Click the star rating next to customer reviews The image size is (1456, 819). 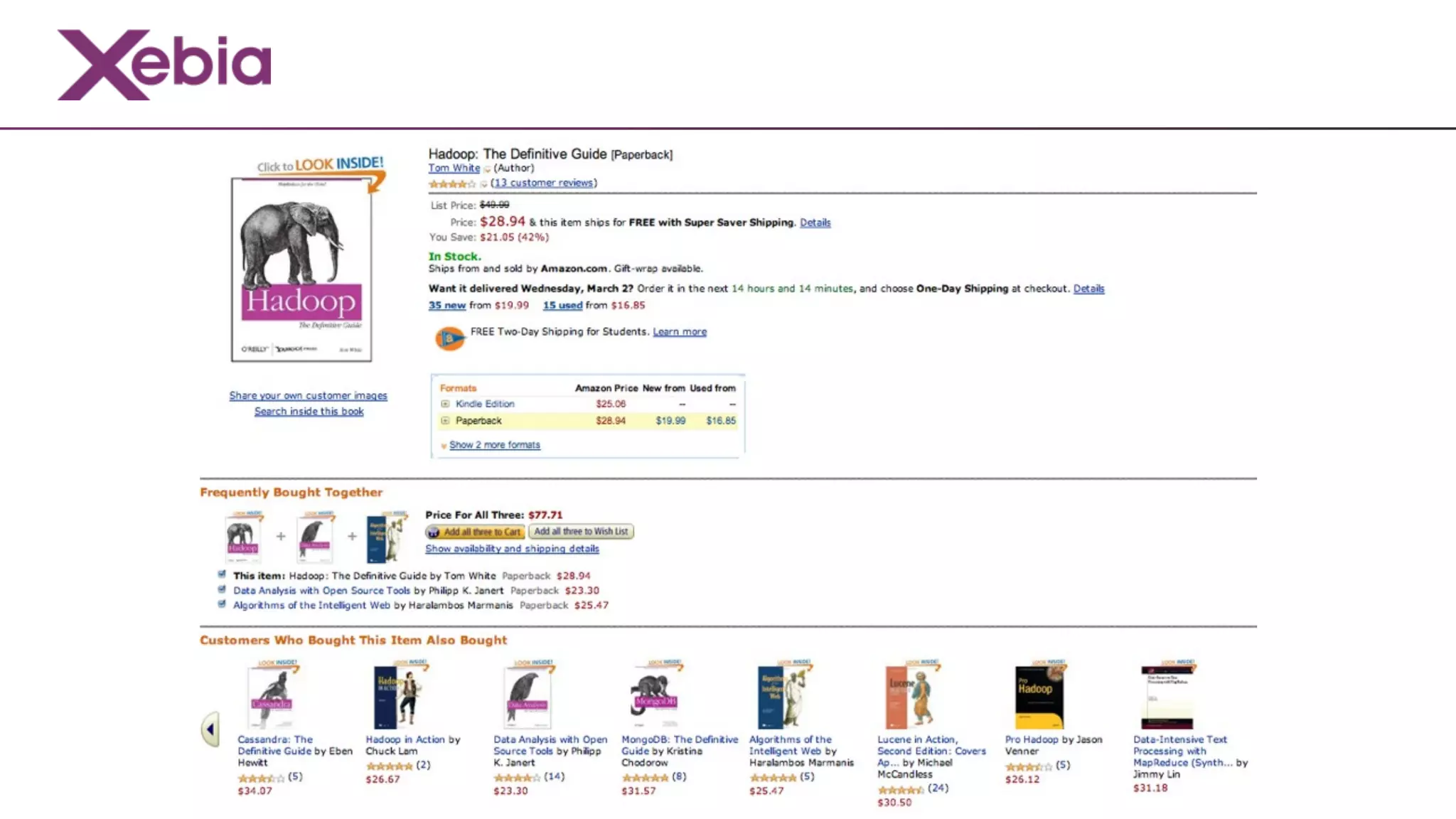point(451,184)
